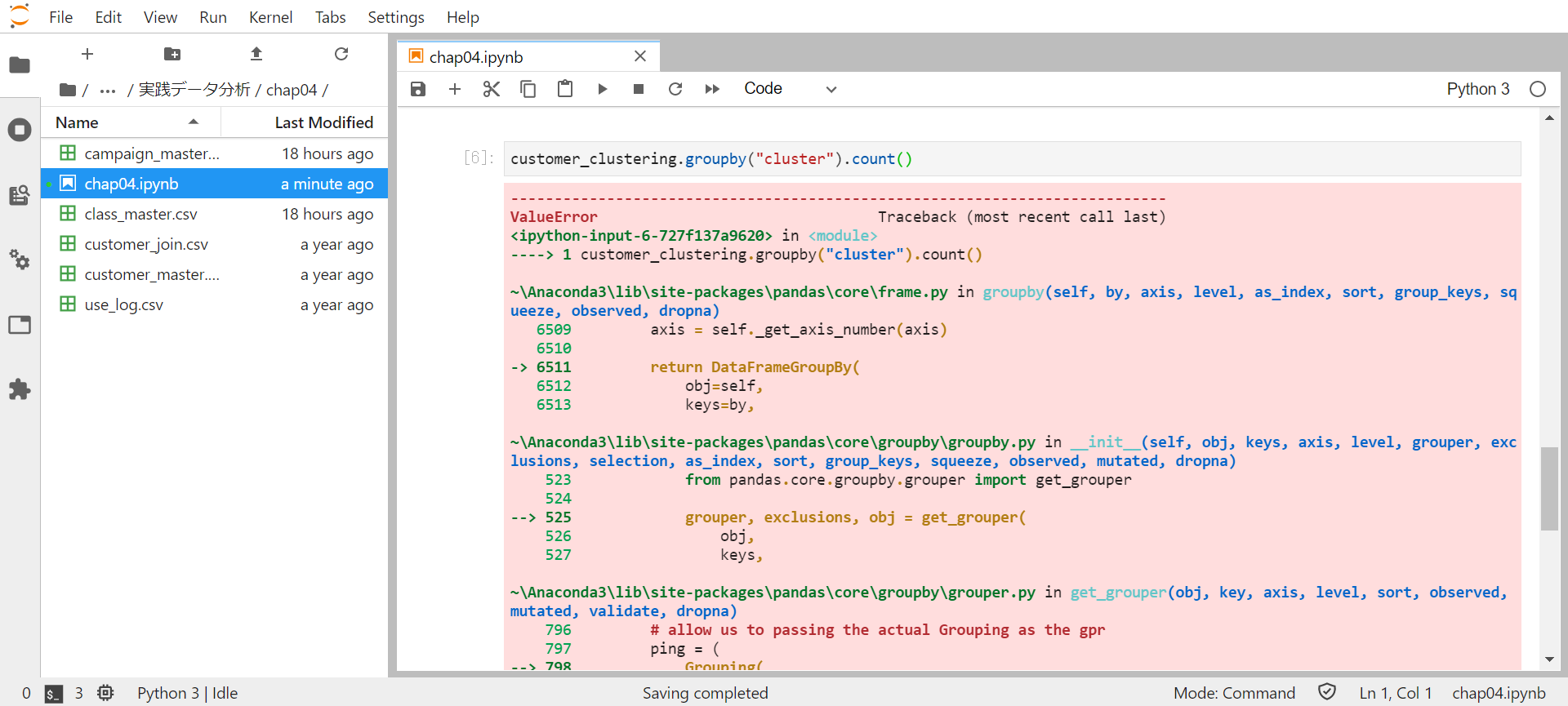Open the Running Terminals and Kernels sidebar
This screenshot has height=706, width=1568.
point(20,130)
